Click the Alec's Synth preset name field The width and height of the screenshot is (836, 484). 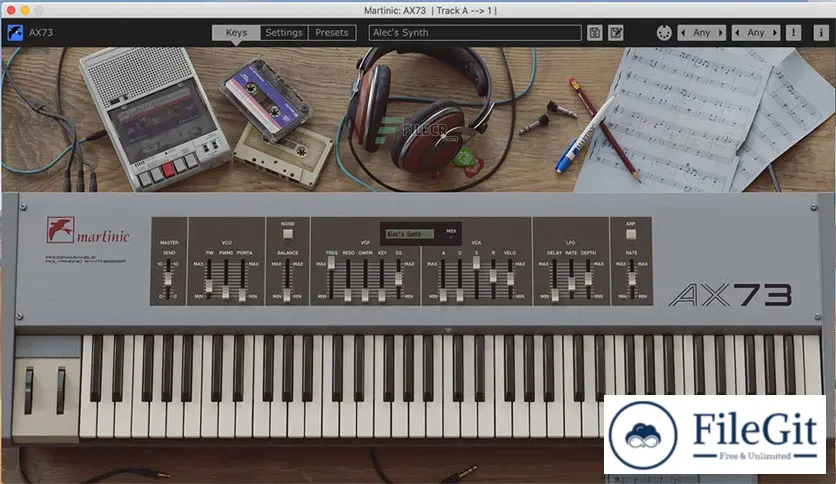click(475, 33)
